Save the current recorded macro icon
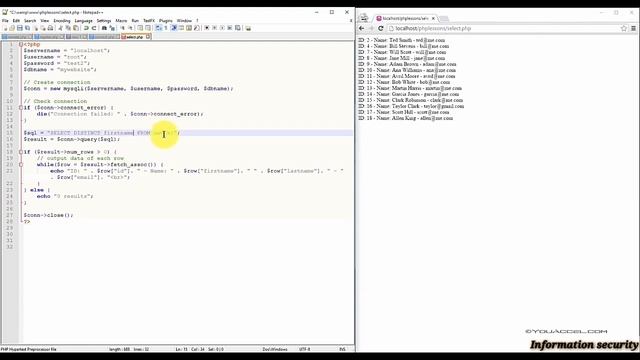Screen dimensions: 640x360 (x=238, y=28)
